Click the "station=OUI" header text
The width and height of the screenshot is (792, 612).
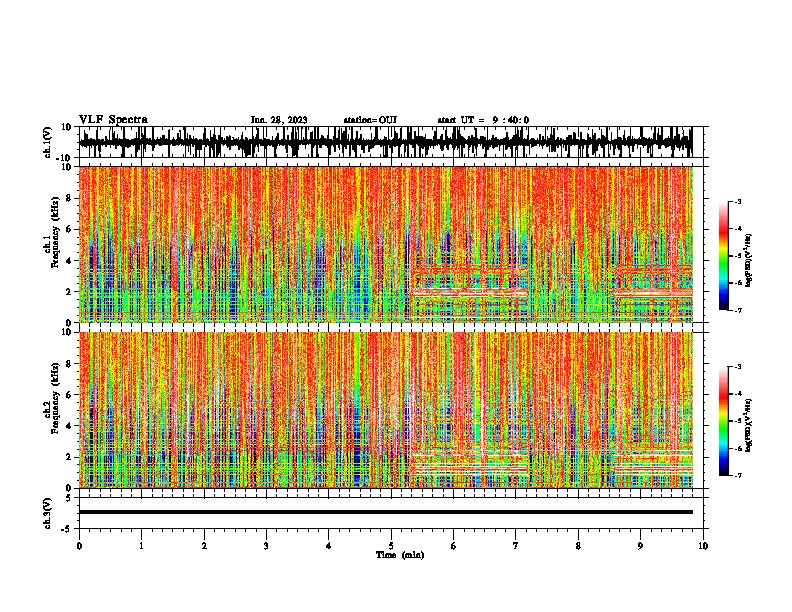pos(370,120)
